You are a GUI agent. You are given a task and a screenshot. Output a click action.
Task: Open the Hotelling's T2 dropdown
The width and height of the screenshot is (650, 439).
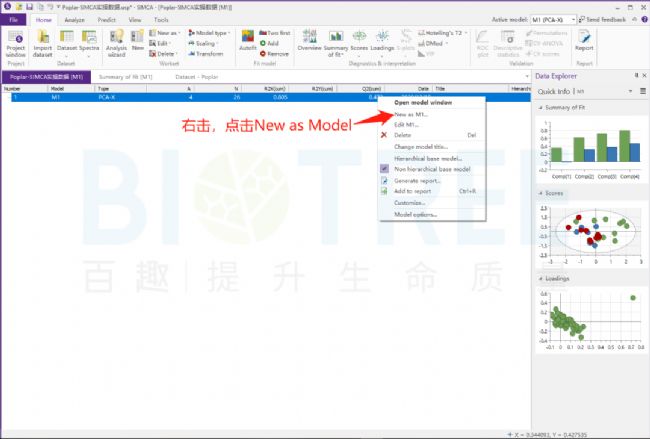[442, 33]
